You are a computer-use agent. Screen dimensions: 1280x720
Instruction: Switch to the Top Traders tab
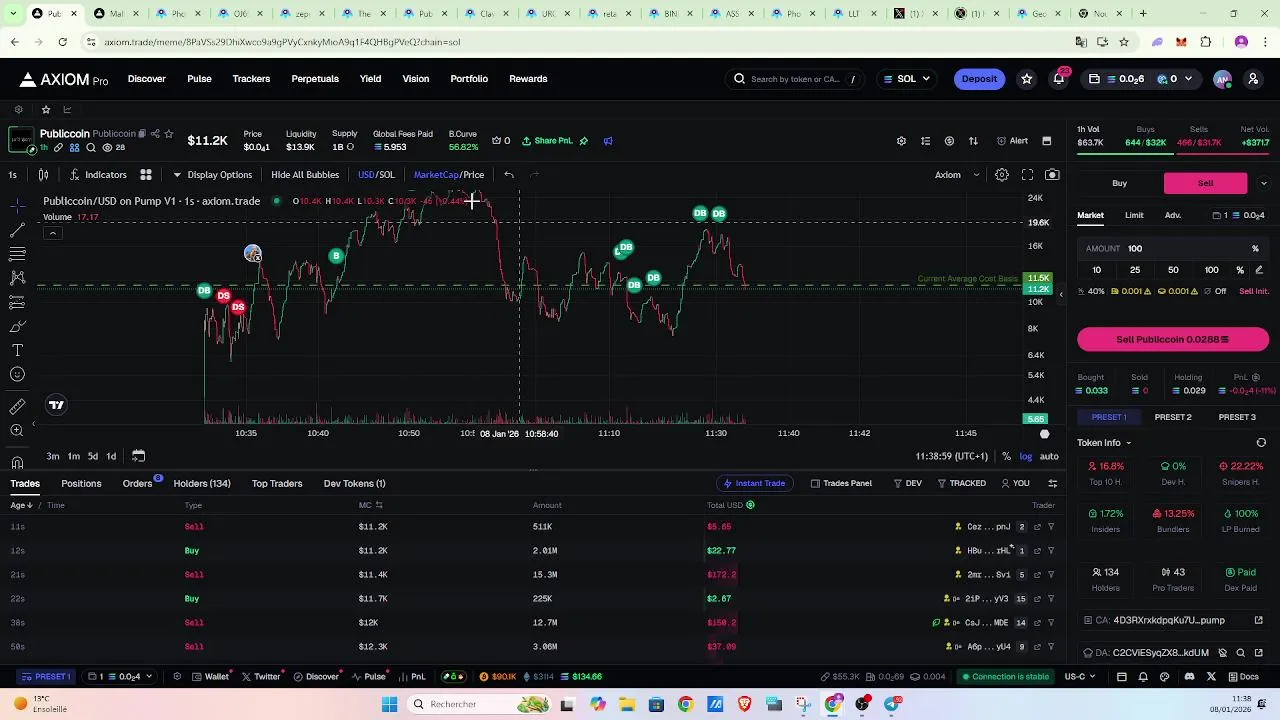click(277, 484)
